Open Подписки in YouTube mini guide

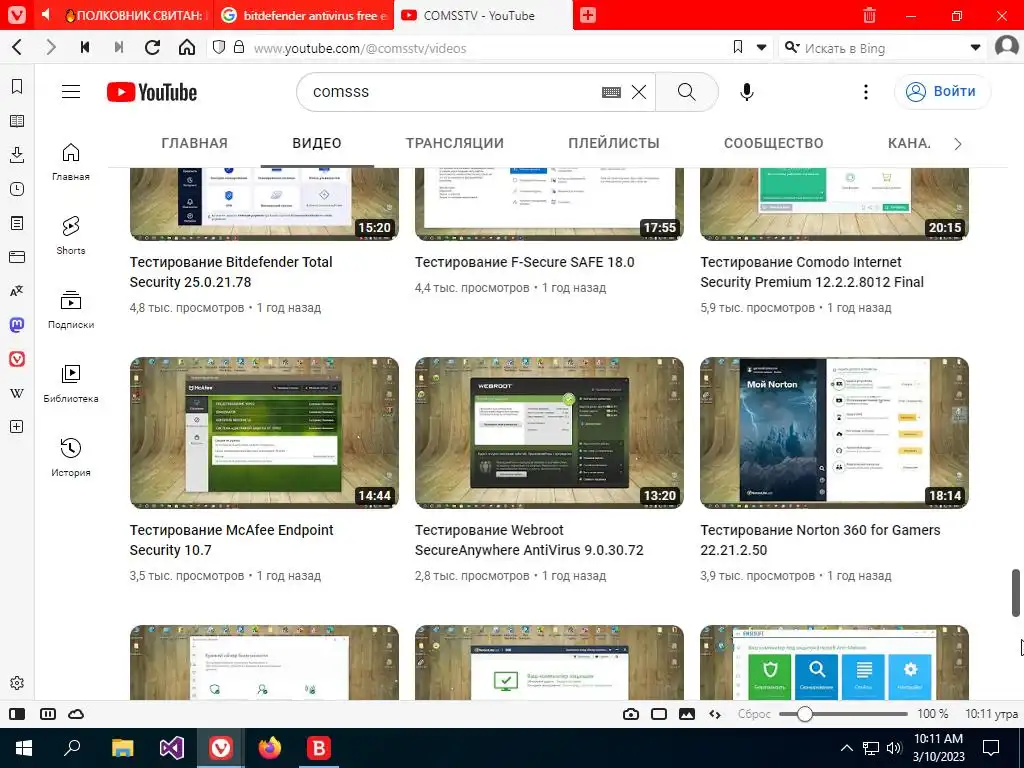tap(71, 310)
